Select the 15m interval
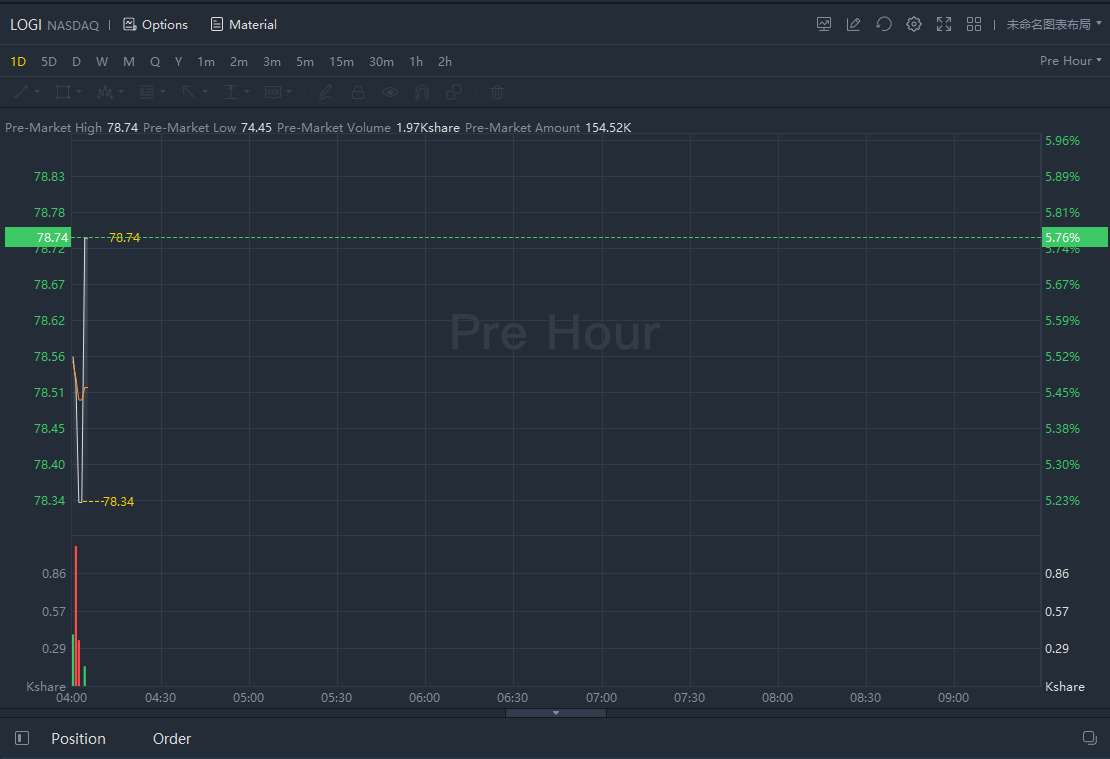 [341, 62]
